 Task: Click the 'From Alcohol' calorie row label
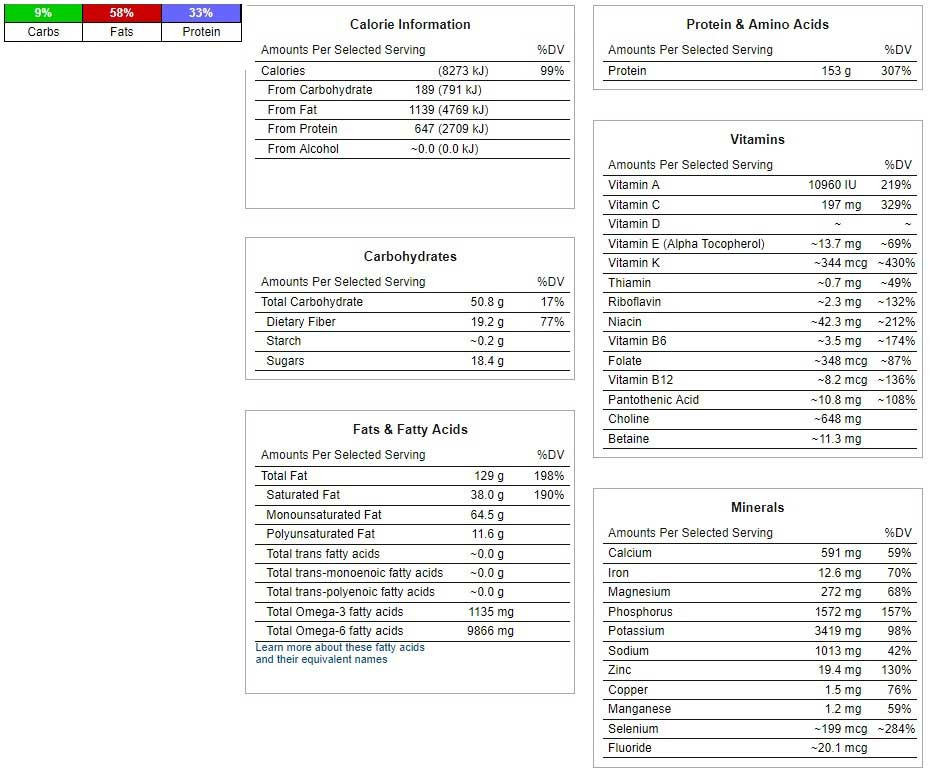[x=303, y=149]
